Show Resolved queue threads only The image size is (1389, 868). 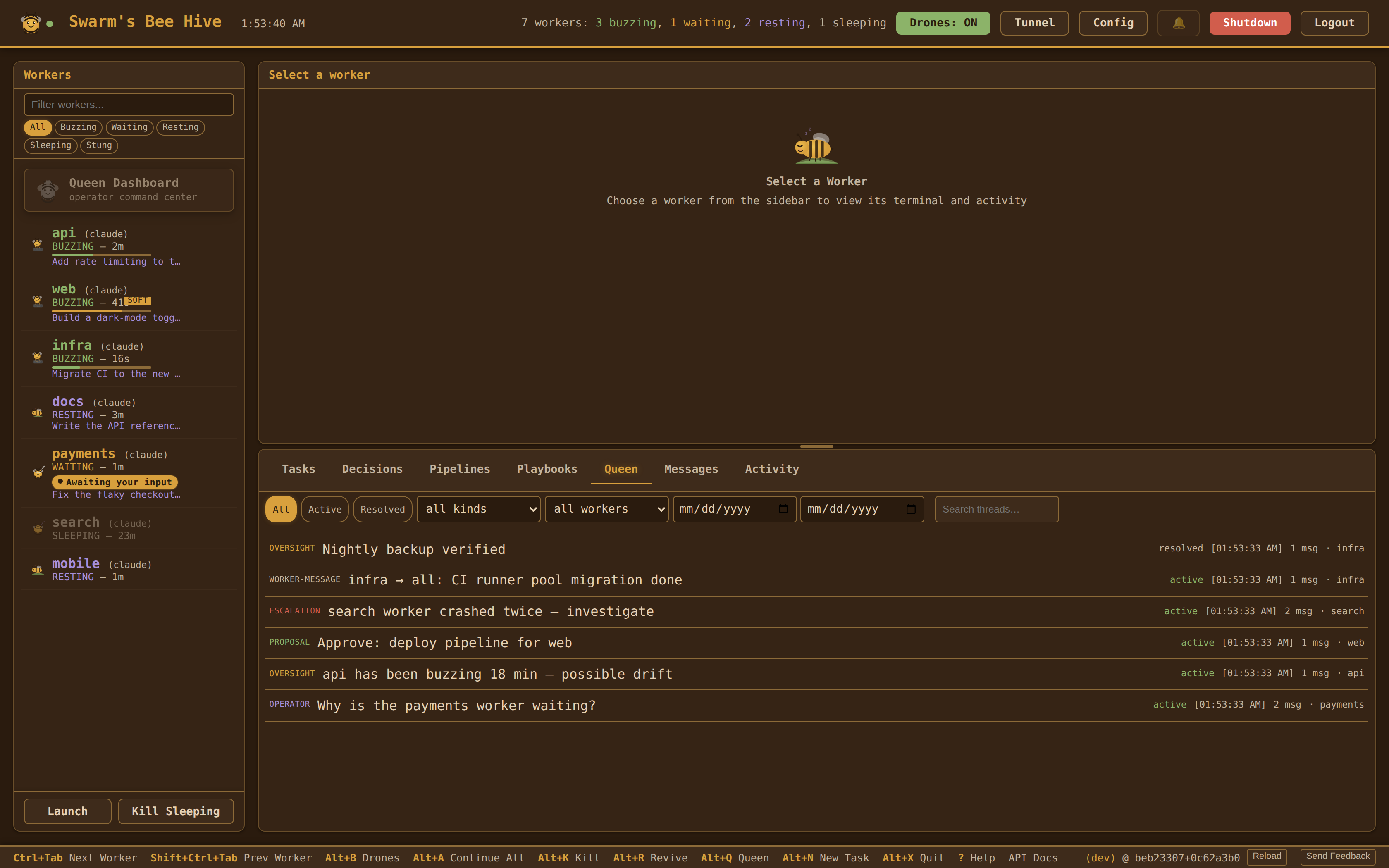[x=383, y=509]
